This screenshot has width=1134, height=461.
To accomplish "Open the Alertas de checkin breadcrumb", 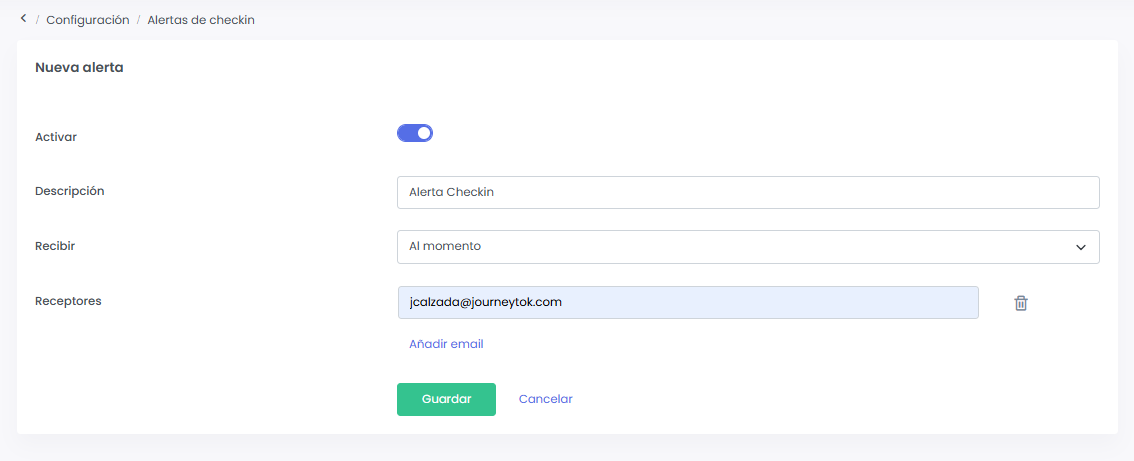I will (x=201, y=20).
